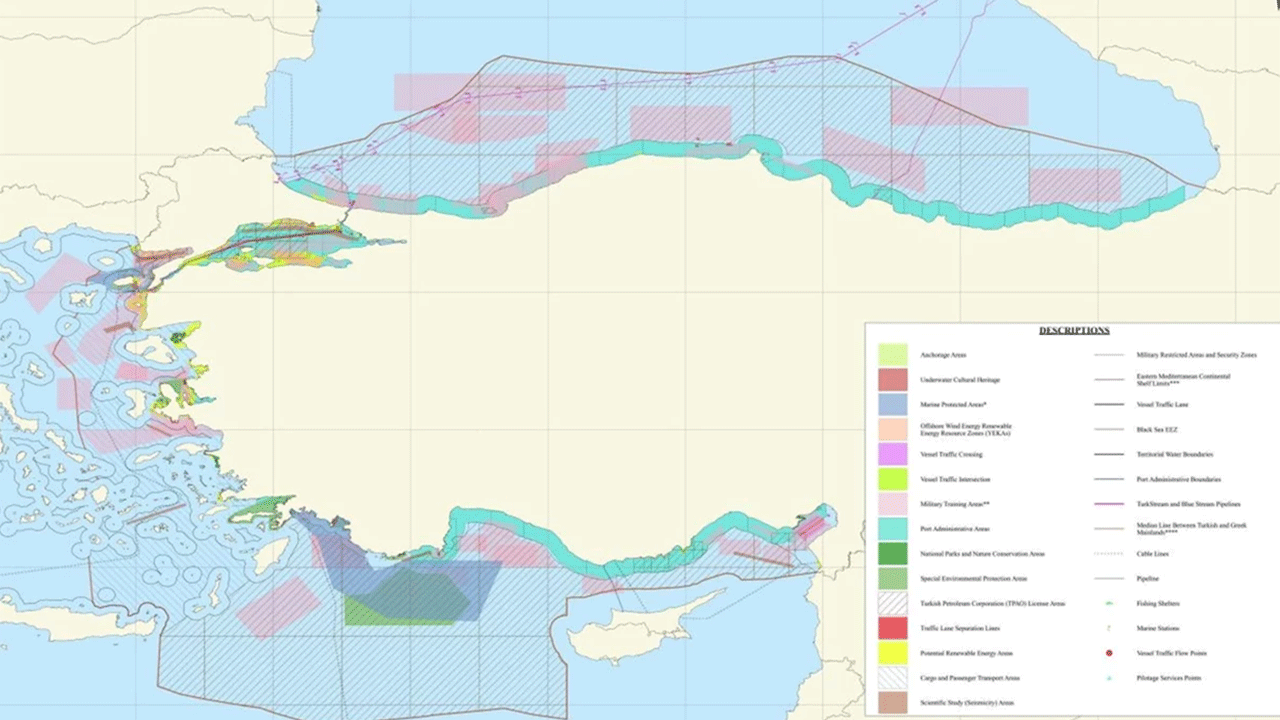Pick the Potential Renewable Energy Areas yellow swatch
The width and height of the screenshot is (1280, 720).
pos(892,653)
